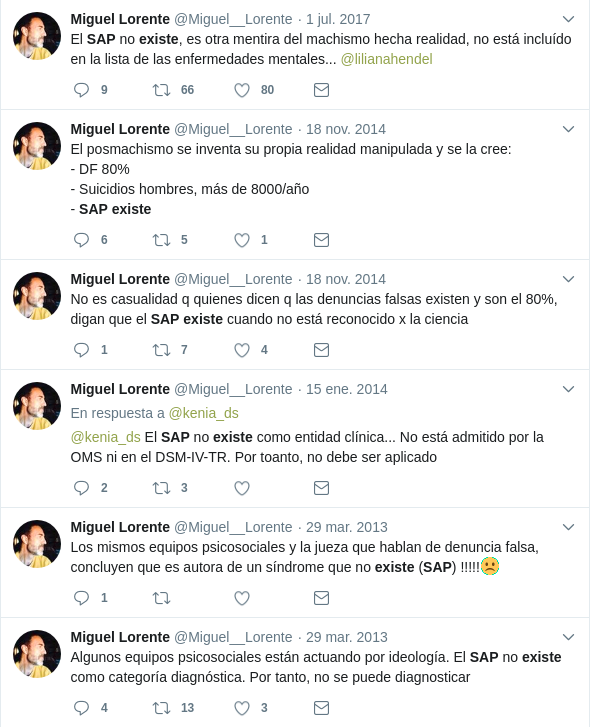
Task: Open the @lilianahendel mention link
Action: (x=387, y=59)
